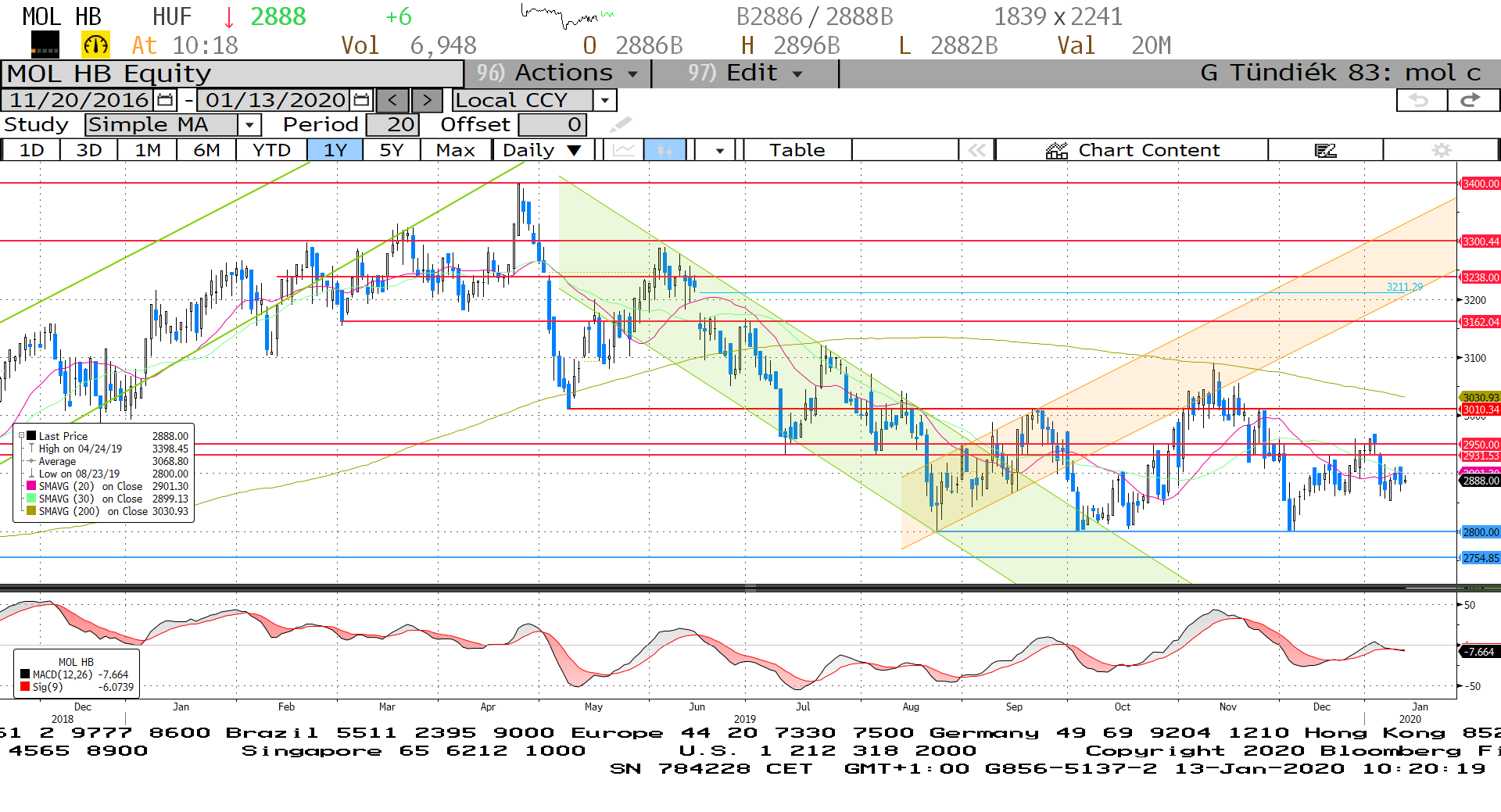This screenshot has width=1501, height=812.
Task: Click the SMAVG (30) green swatch
Action: click(31, 499)
